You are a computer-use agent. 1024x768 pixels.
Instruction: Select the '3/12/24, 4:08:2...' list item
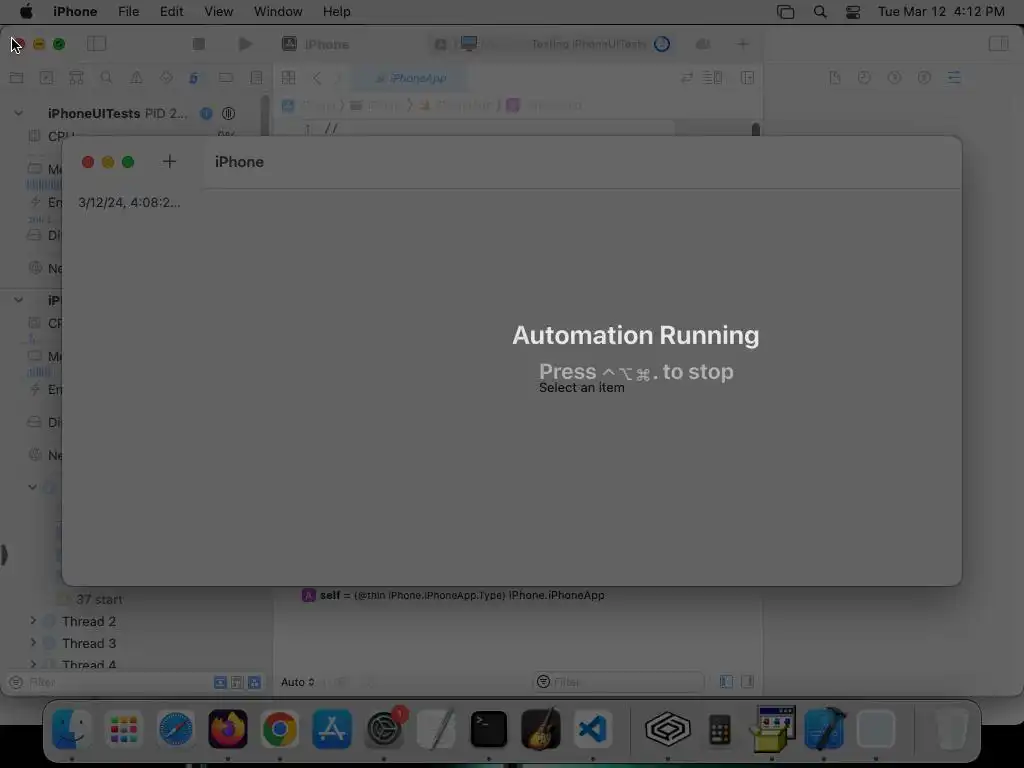129,202
